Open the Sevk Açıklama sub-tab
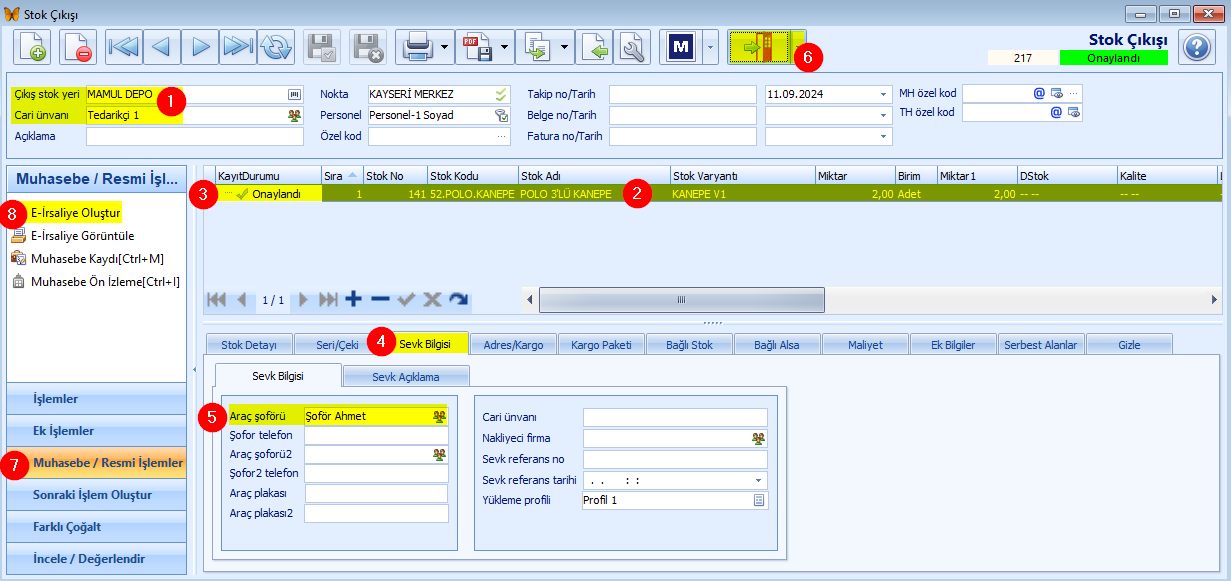Viewport: 1231px width, 581px height. [x=405, y=377]
